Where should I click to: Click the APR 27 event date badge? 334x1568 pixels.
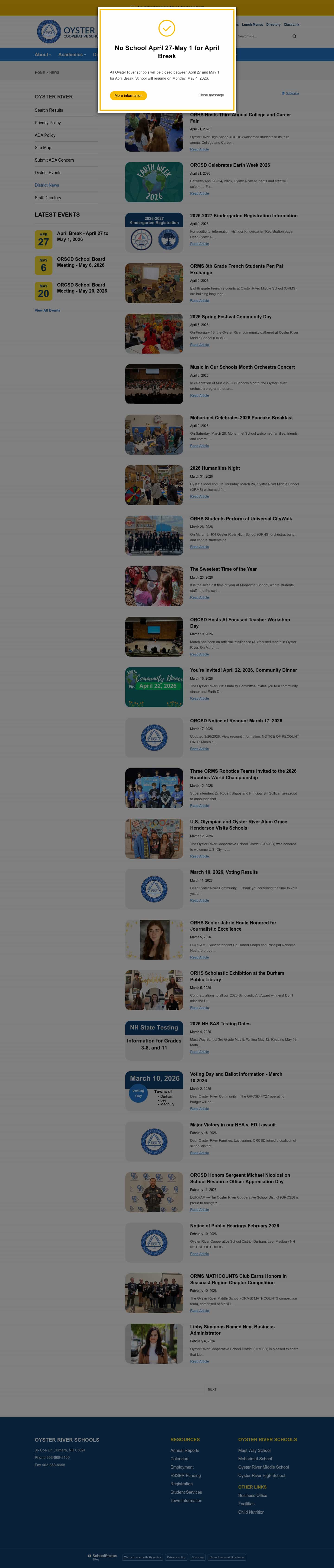point(43,240)
